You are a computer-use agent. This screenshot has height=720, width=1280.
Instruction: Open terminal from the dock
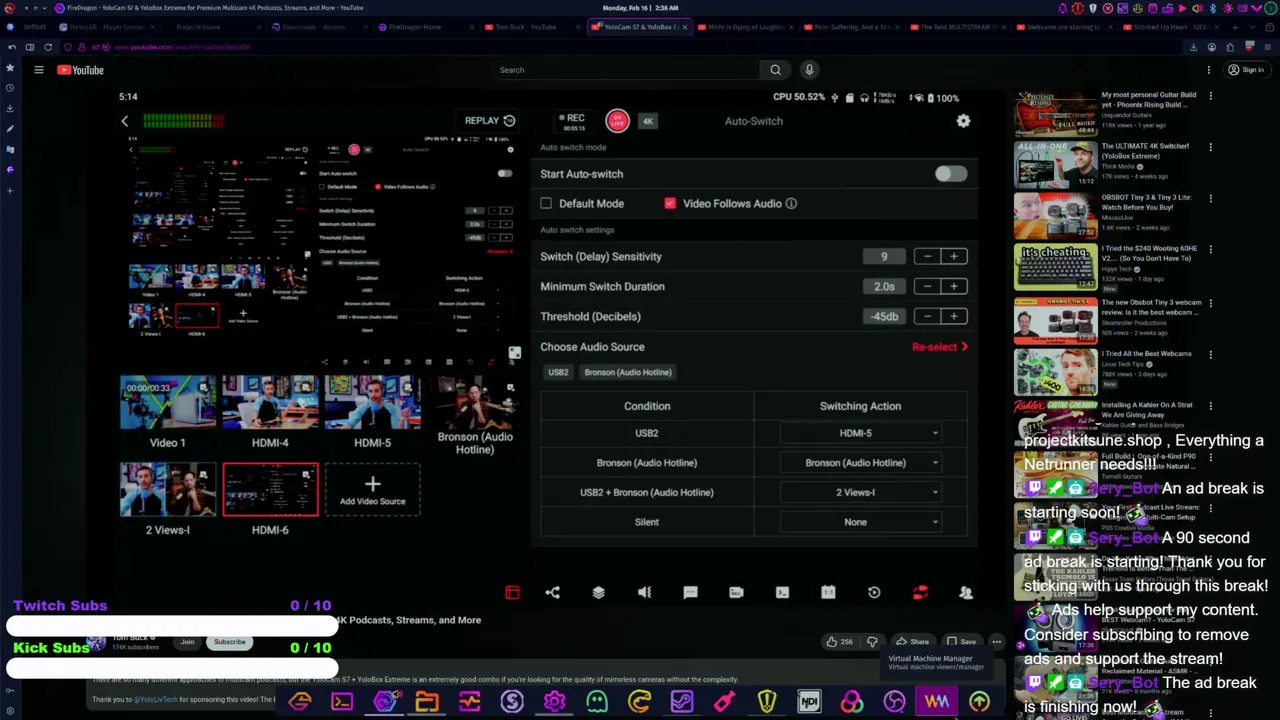[x=342, y=702]
